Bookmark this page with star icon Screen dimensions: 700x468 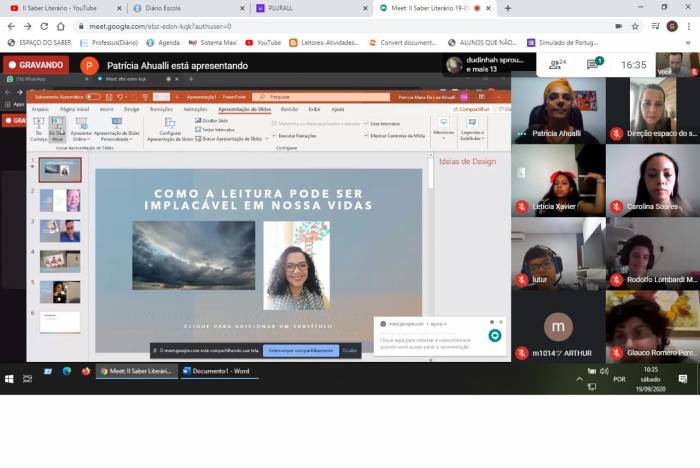click(635, 26)
